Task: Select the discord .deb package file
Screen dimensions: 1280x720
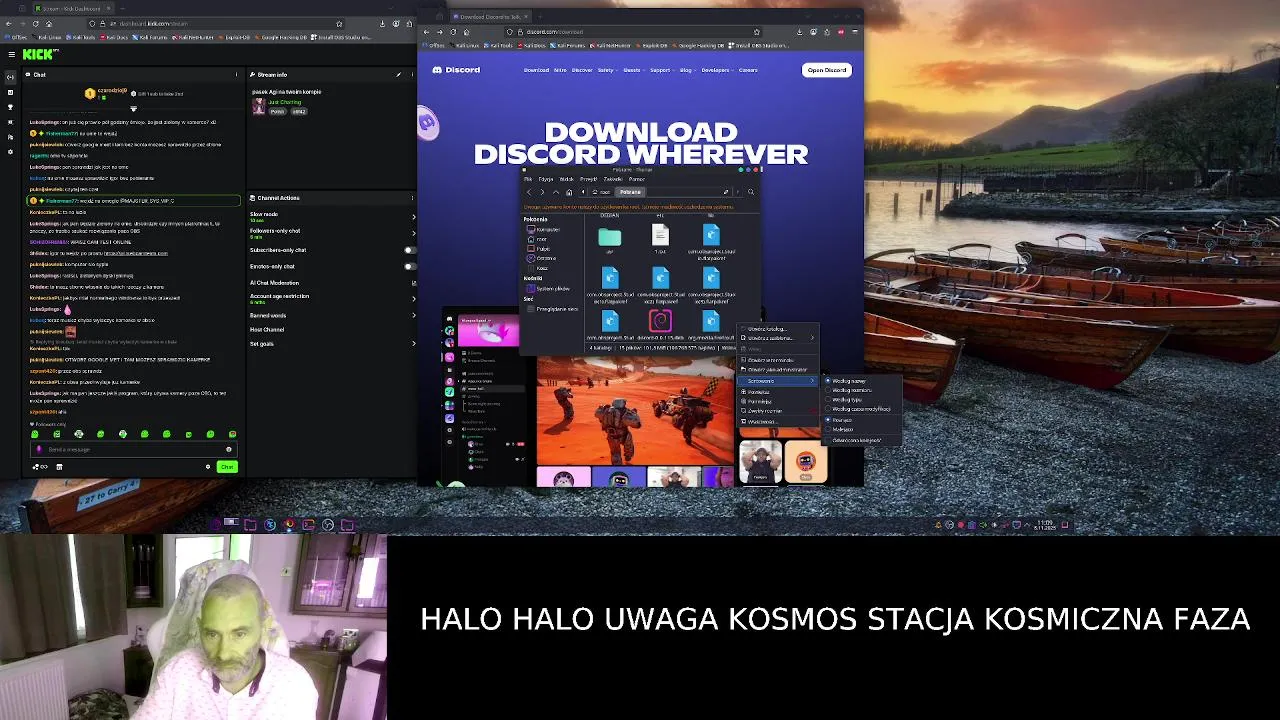Action: pyautogui.click(x=660, y=326)
